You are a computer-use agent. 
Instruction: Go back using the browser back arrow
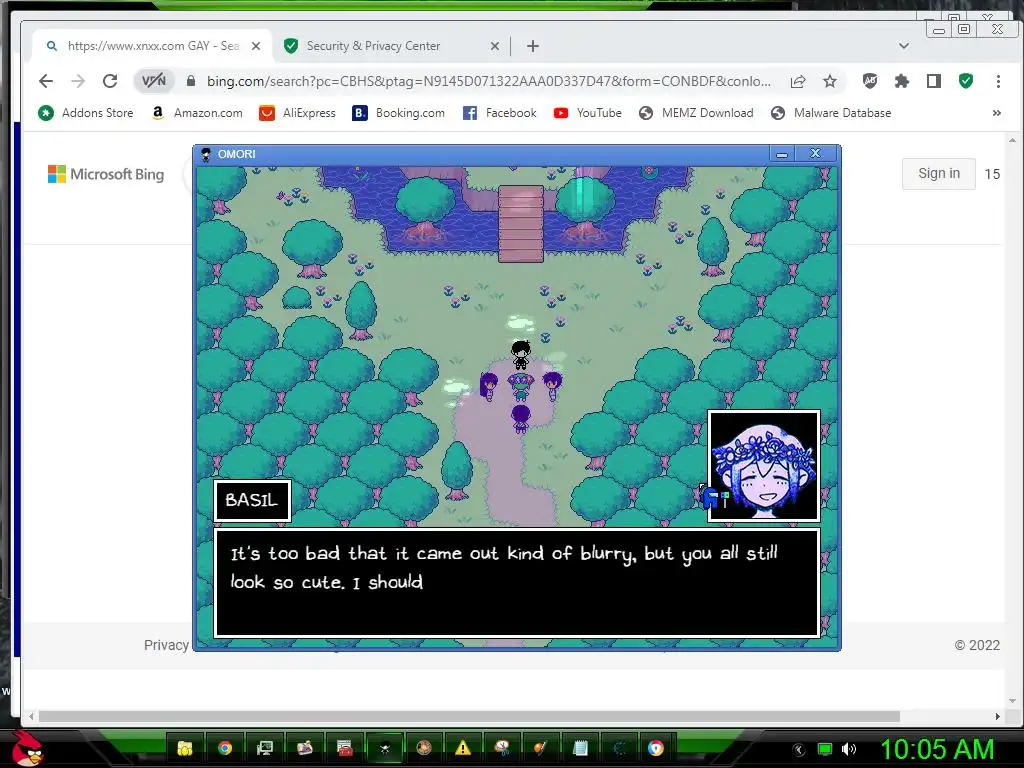tap(46, 81)
